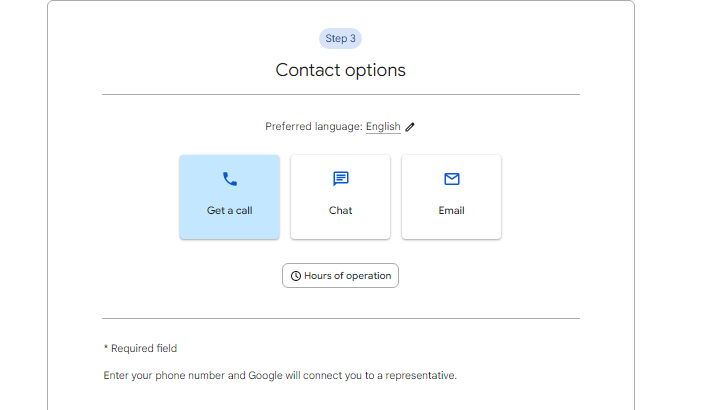Image resolution: width=711 pixels, height=410 pixels.
Task: Click the phone handset icon
Action: [x=229, y=179]
